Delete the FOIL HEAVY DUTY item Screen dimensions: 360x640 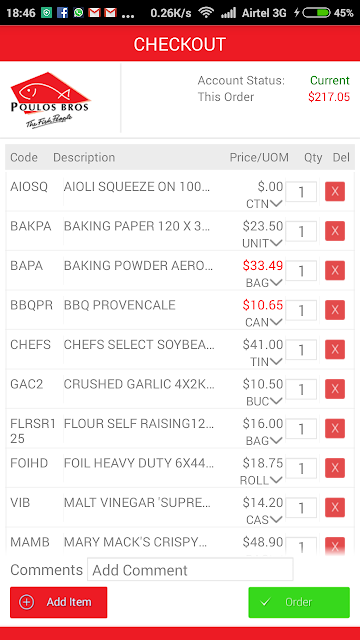tap(335, 468)
